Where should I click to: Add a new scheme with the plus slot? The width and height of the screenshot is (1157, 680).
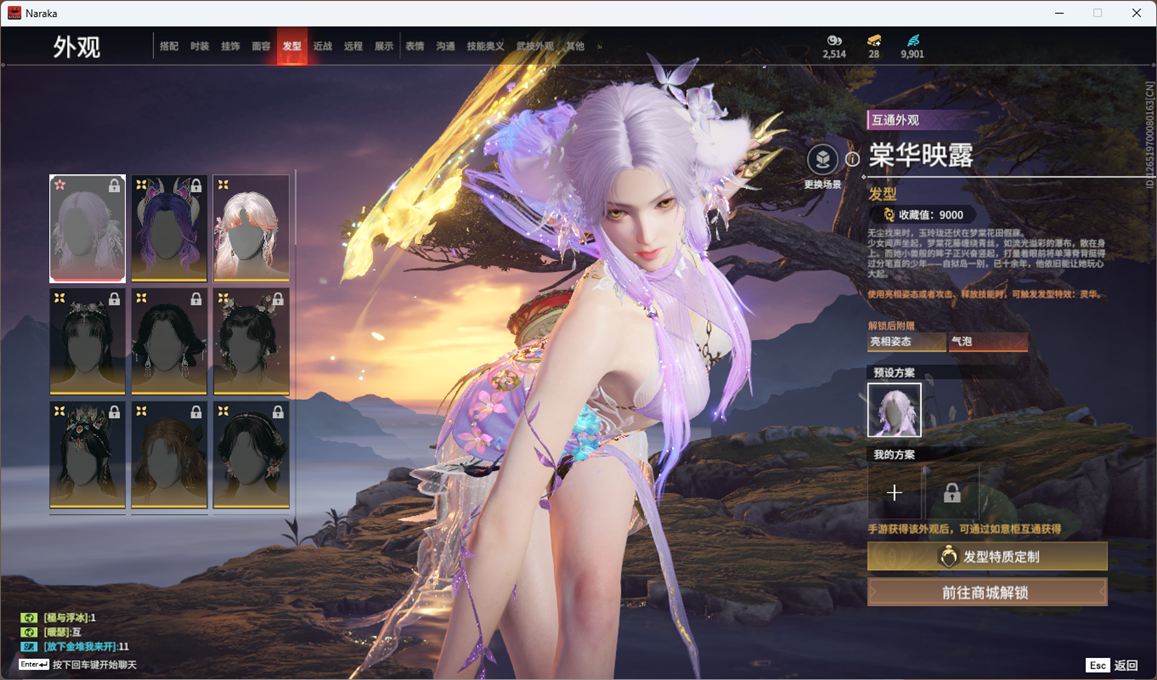click(x=894, y=493)
